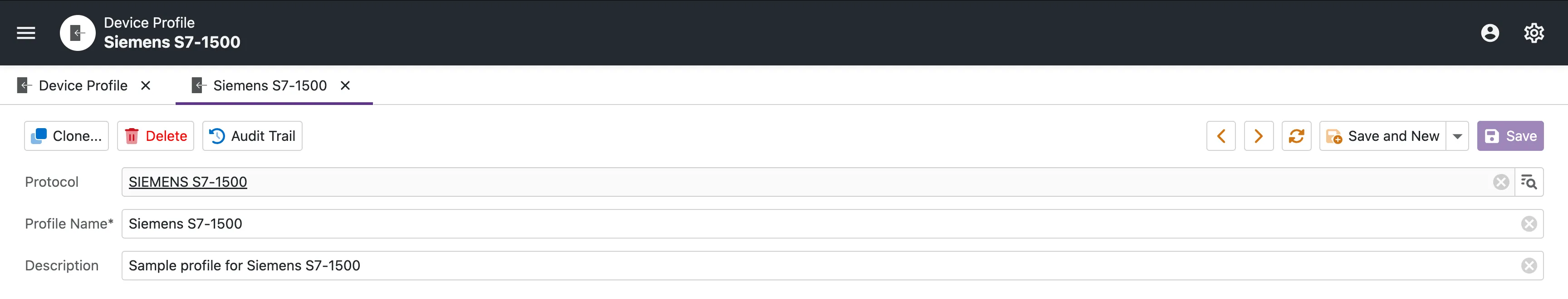The image size is (1568, 299).
Task: Close the Siemens S7-1500 tab
Action: coord(345,85)
